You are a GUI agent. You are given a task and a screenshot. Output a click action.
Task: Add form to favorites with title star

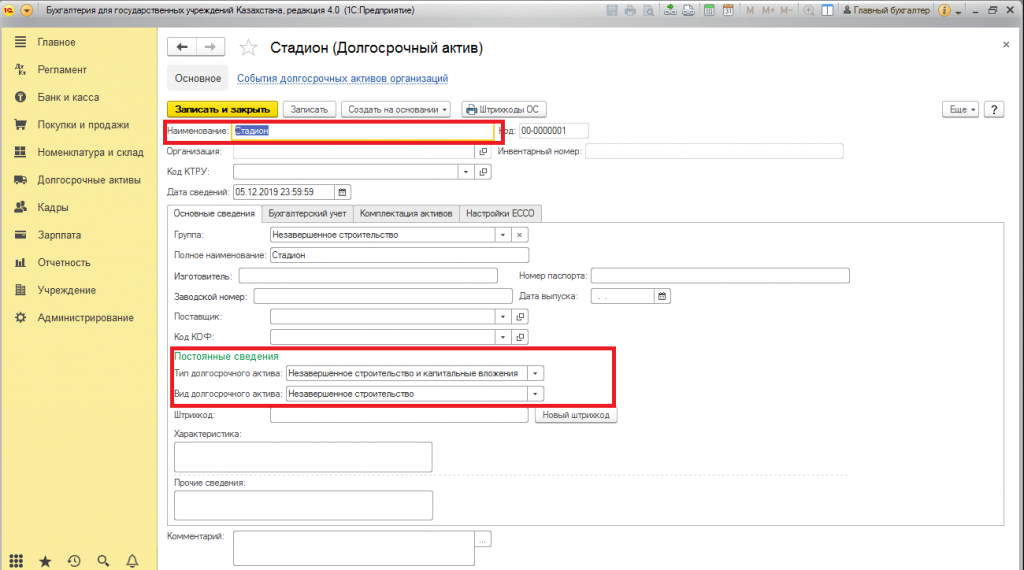[x=250, y=48]
